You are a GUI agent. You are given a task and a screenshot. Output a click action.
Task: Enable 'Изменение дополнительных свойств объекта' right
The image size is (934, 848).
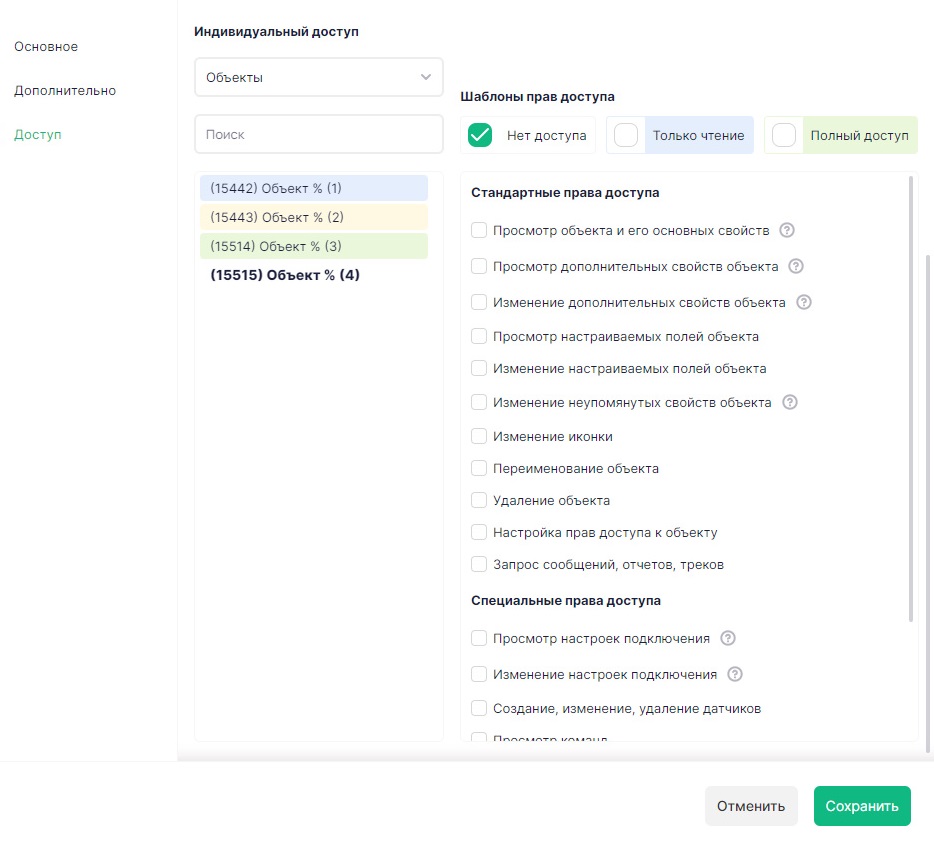pos(479,302)
